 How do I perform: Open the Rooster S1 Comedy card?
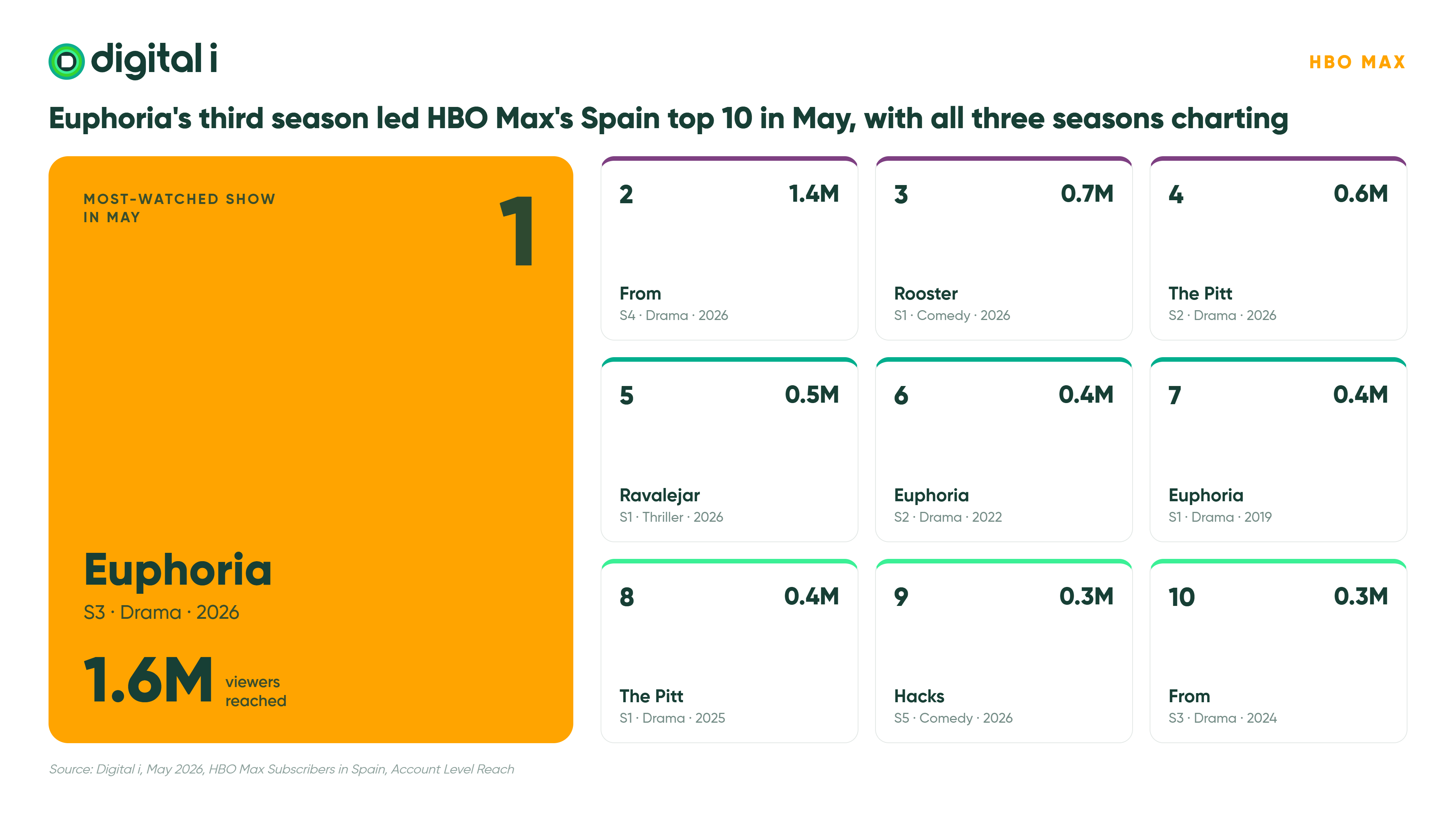1004,248
